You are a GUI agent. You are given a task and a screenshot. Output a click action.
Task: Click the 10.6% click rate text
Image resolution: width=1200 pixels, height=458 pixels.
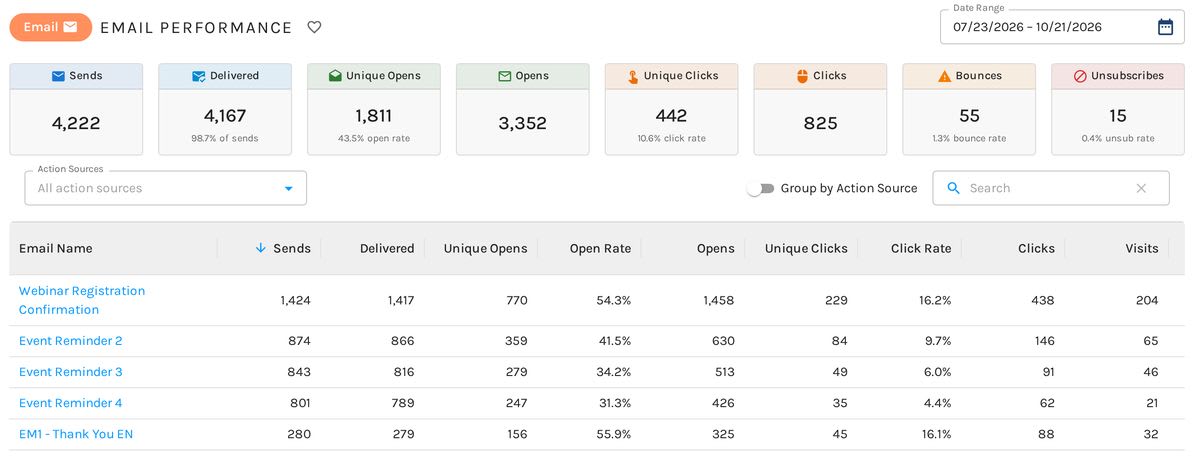point(672,139)
